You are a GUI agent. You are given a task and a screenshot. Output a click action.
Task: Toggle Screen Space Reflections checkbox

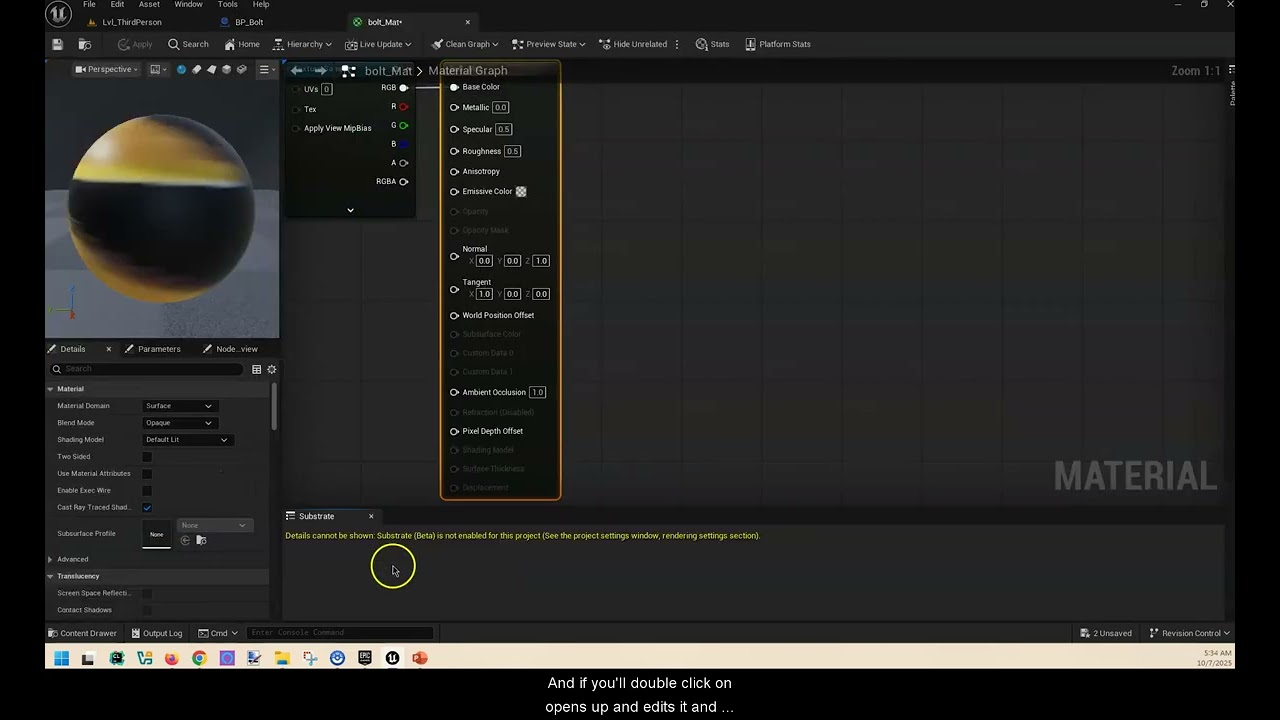[147, 593]
